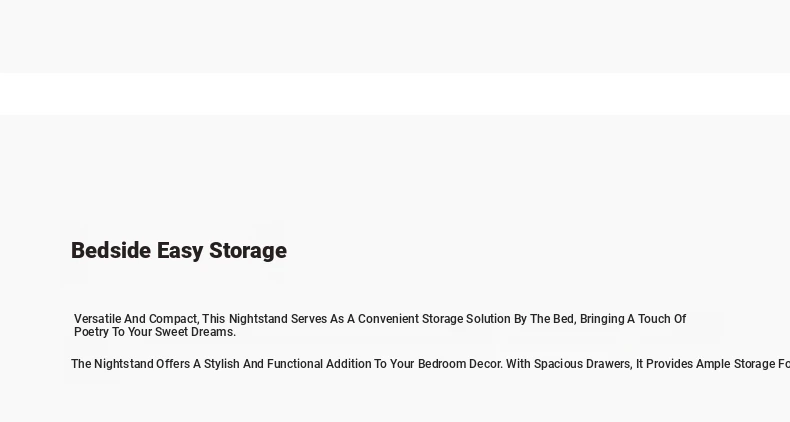Click the word 'Bedside' in the heading
The width and height of the screenshot is (790, 422).
click(111, 251)
